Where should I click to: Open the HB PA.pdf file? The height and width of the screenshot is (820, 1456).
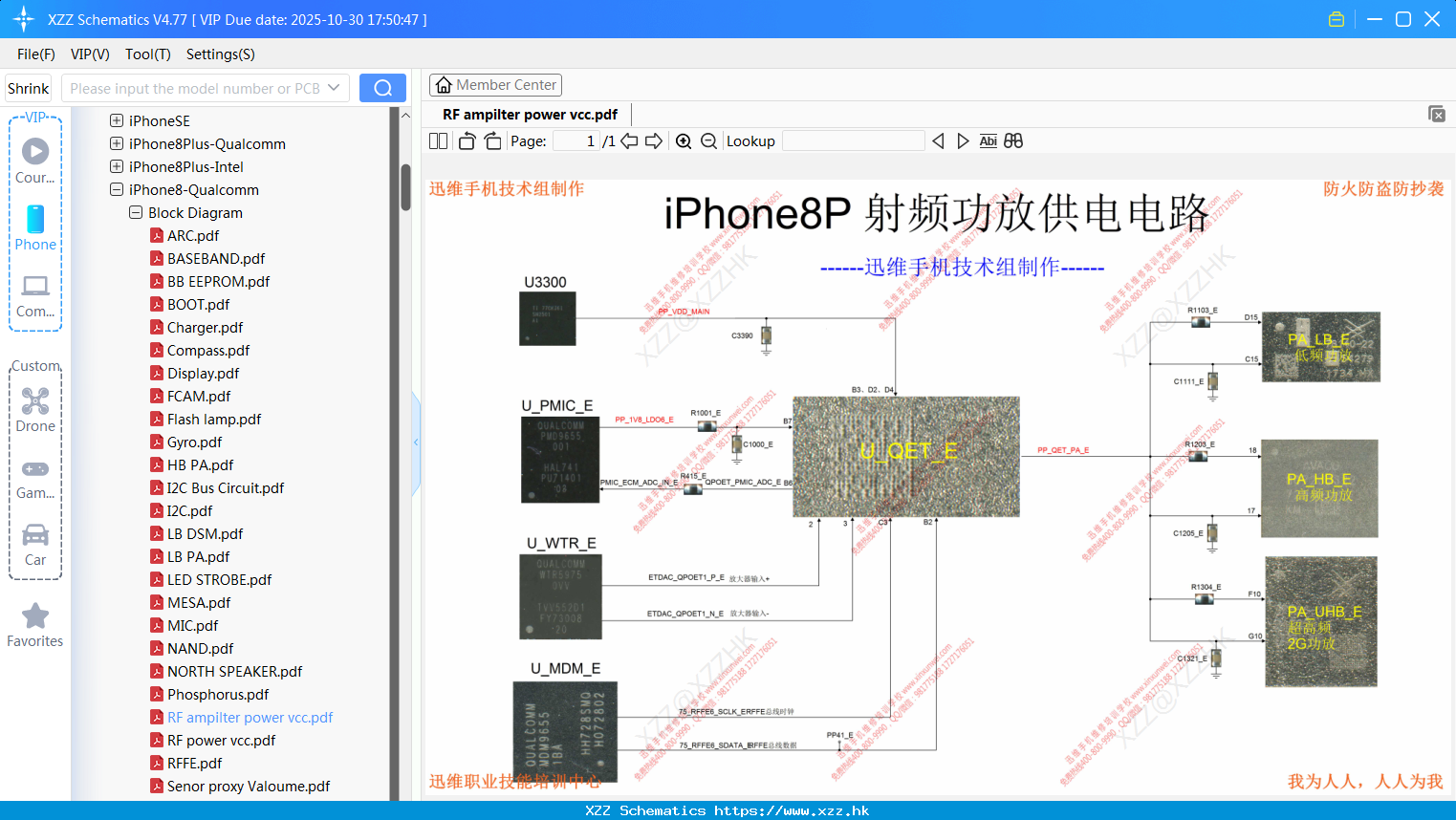pyautogui.click(x=200, y=464)
